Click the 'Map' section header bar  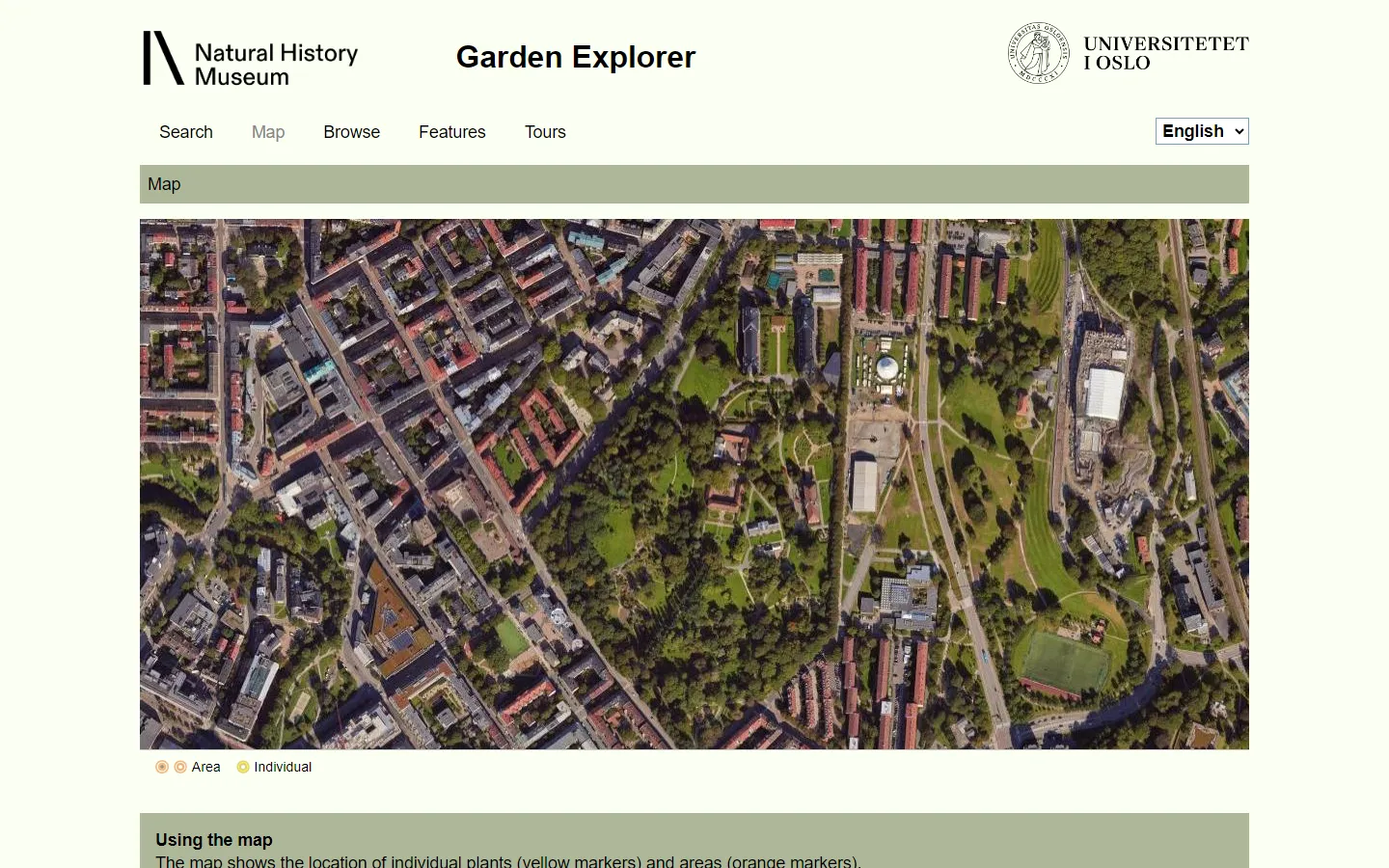click(694, 184)
